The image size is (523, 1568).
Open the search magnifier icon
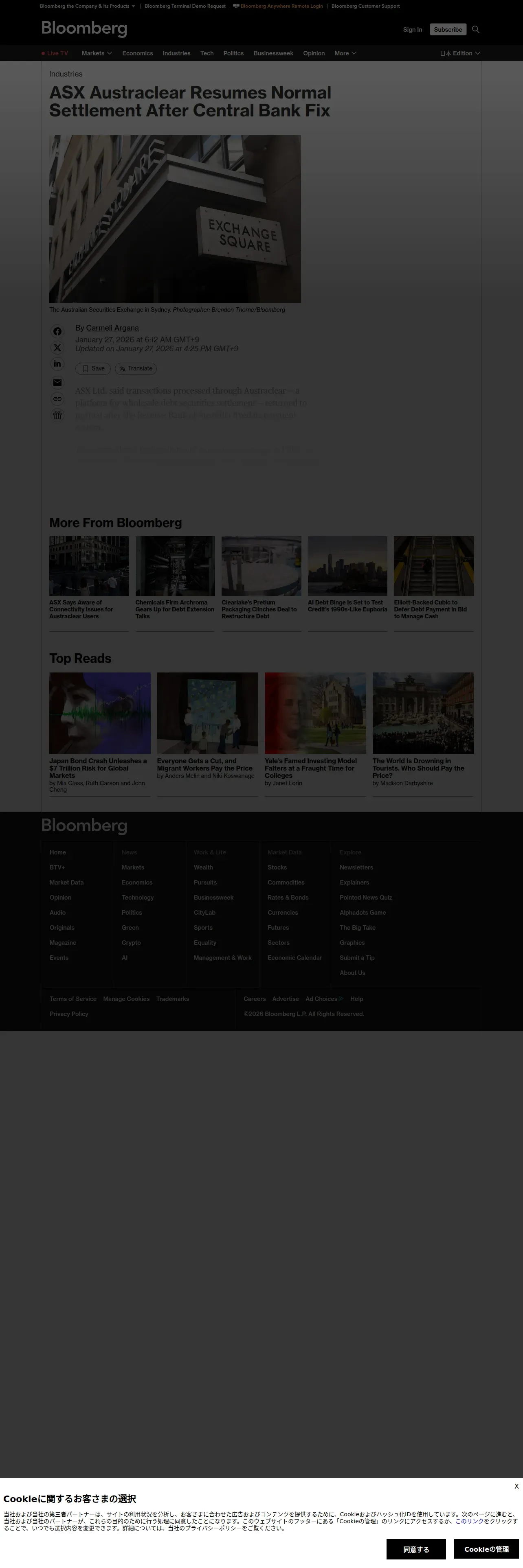475,29
